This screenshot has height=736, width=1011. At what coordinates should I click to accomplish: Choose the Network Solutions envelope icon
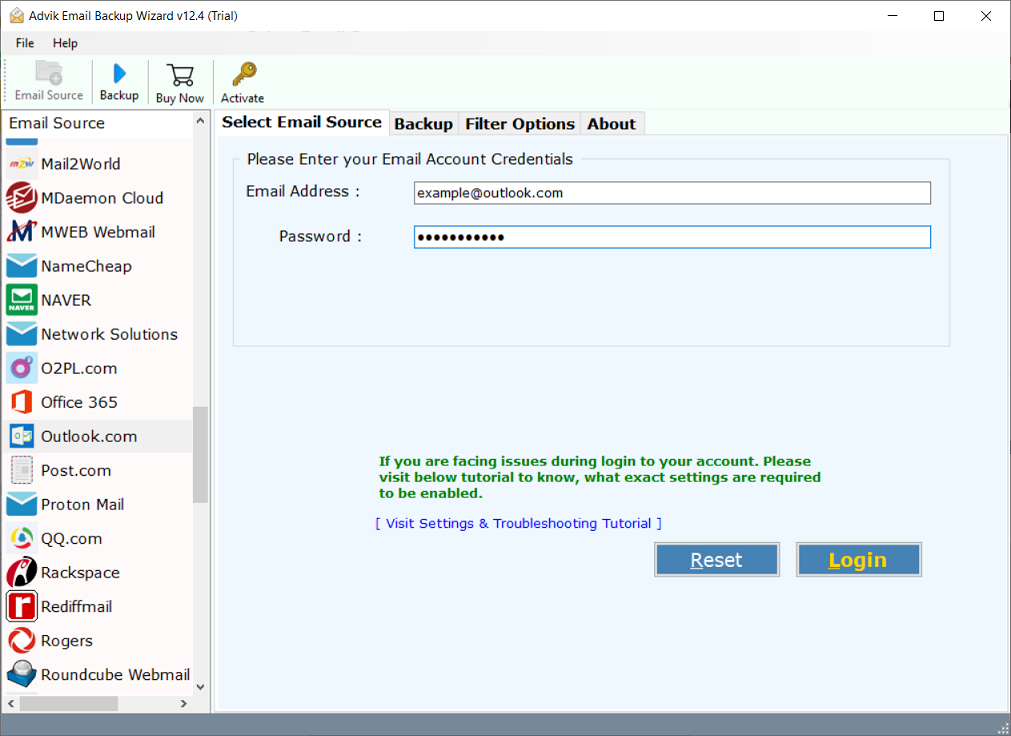22,334
